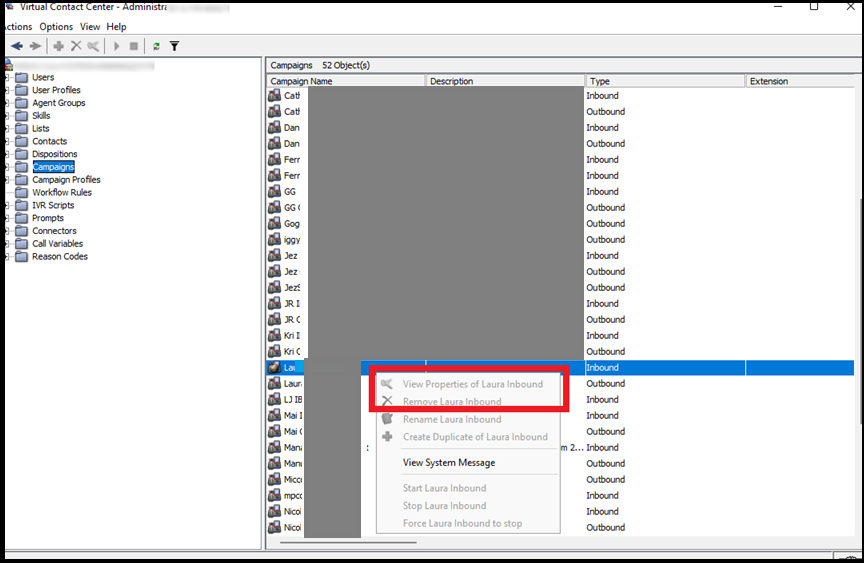Image resolution: width=864 pixels, height=563 pixels.
Task: Expand the Lists tree node
Action: 7,128
